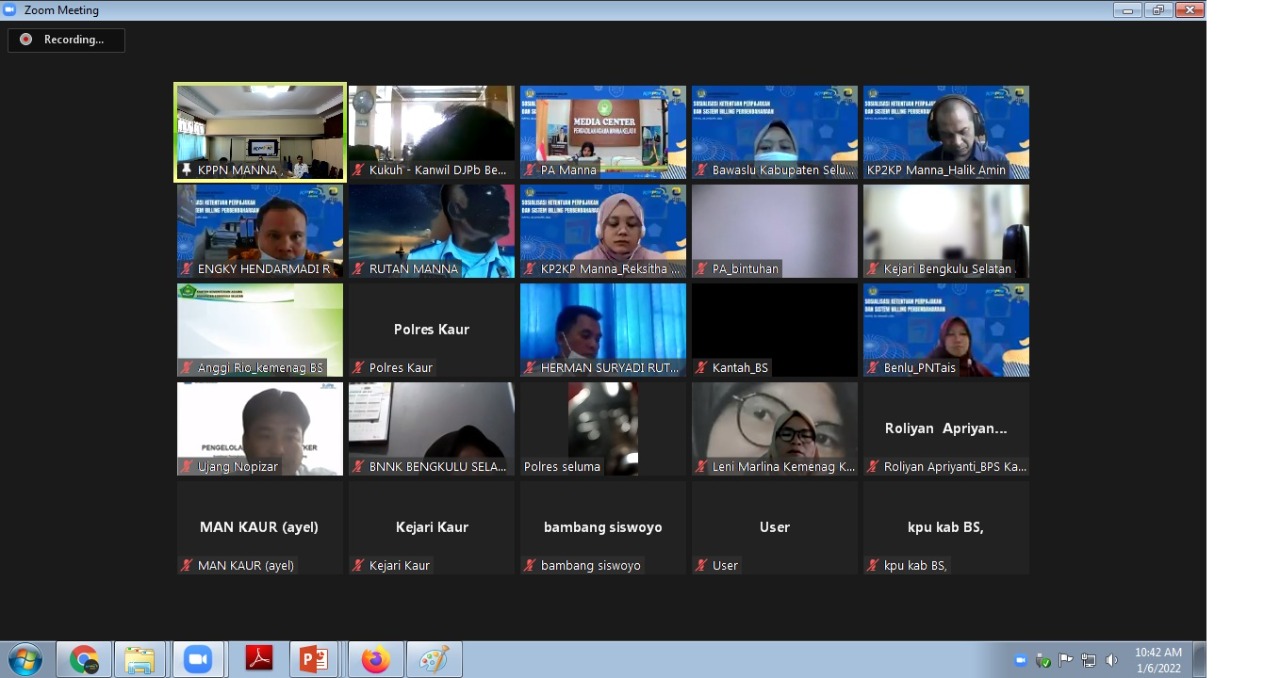Switch to PowerPoint in the taskbar
This screenshot has height=678, width=1280.
click(x=314, y=660)
